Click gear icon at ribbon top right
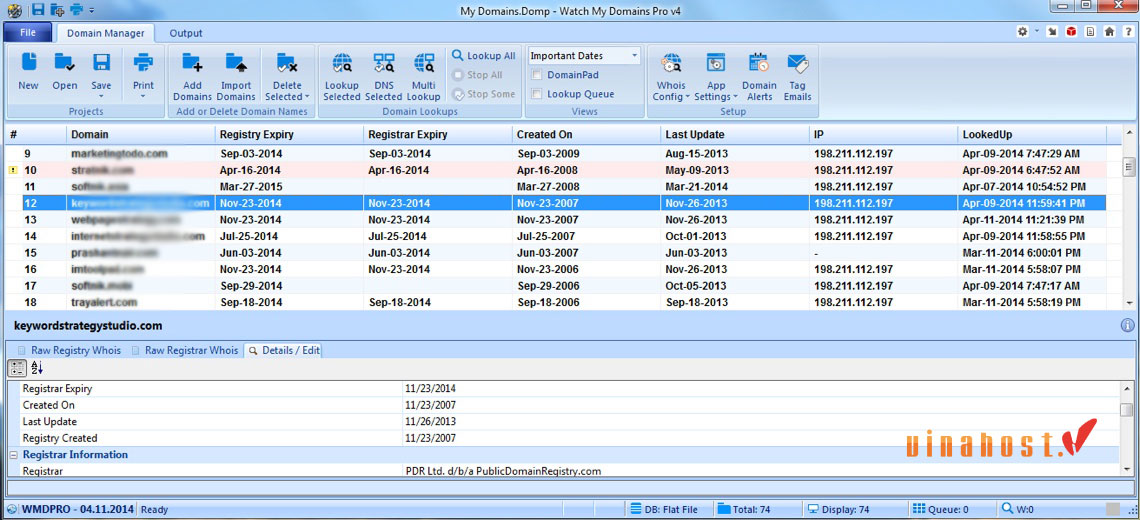The height and width of the screenshot is (520, 1140). 1023,32
